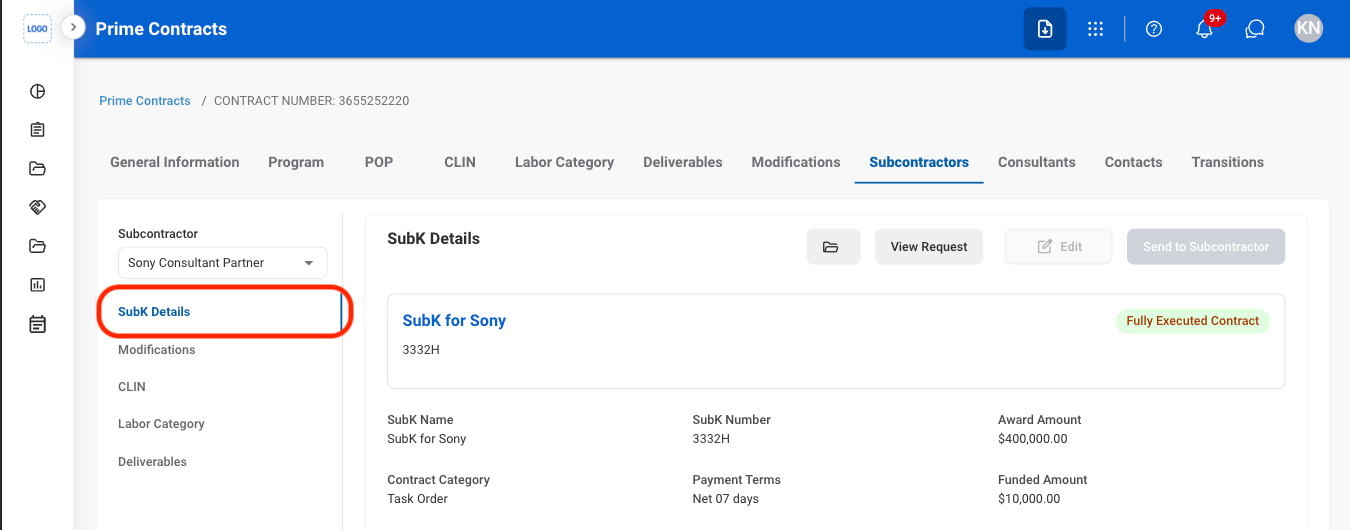Open the apps grid menu icon

tap(1096, 29)
